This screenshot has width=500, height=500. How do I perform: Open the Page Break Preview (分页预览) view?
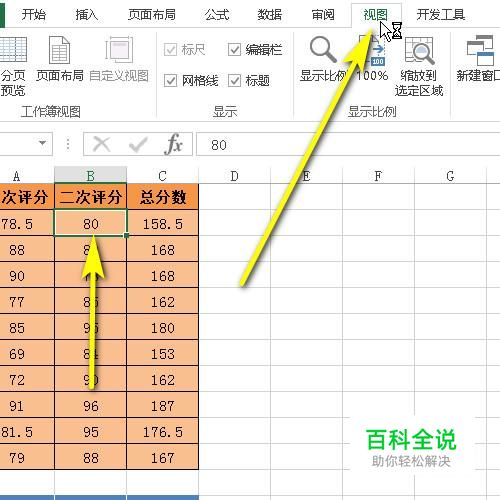click(13, 66)
